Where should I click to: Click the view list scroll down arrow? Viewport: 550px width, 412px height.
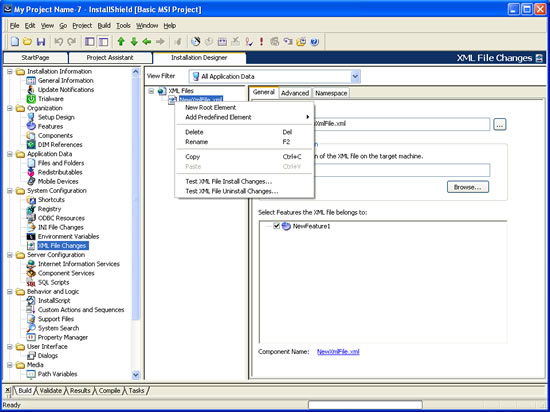pyautogui.click(x=136, y=375)
